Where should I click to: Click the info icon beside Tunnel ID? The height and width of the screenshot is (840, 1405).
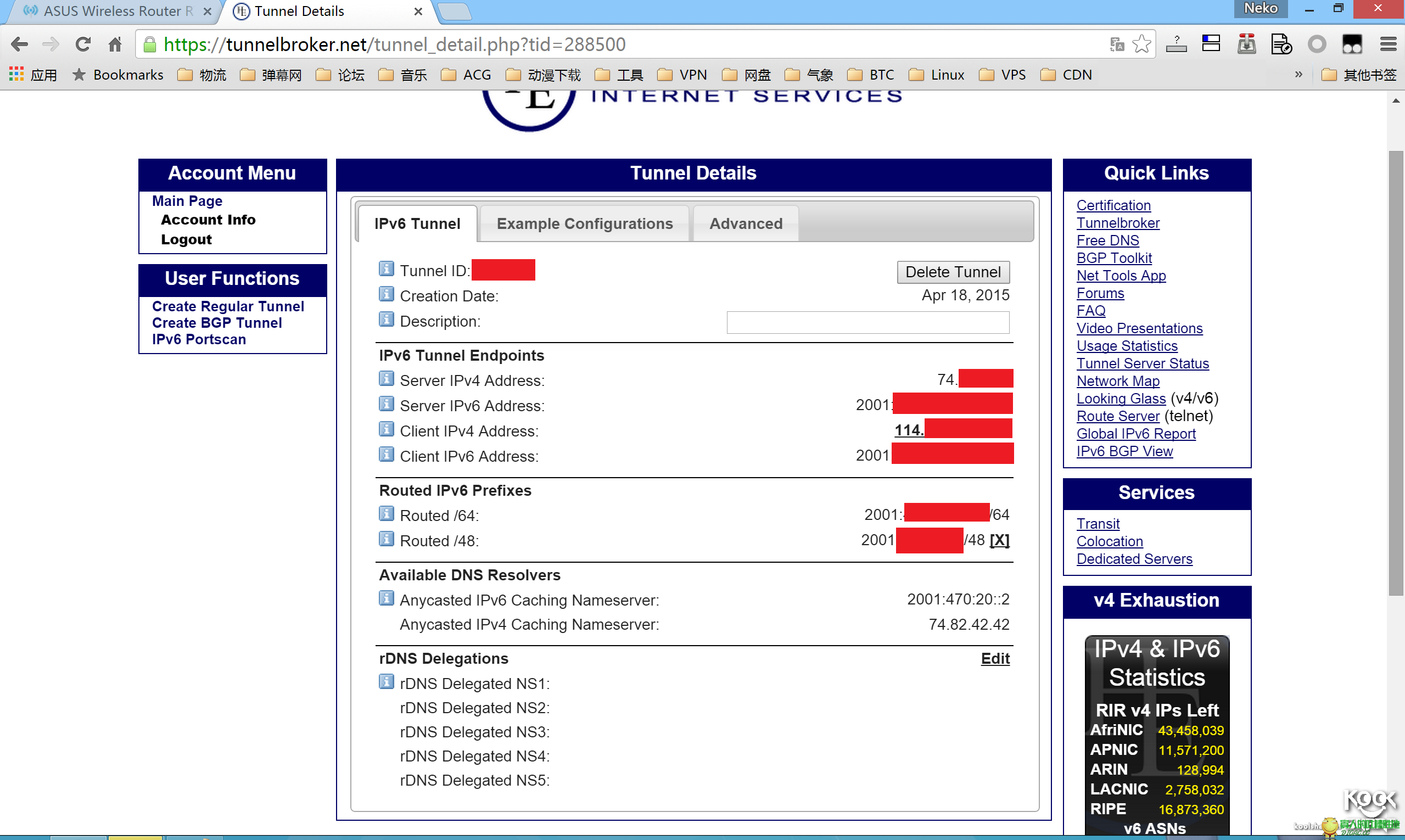click(x=386, y=268)
